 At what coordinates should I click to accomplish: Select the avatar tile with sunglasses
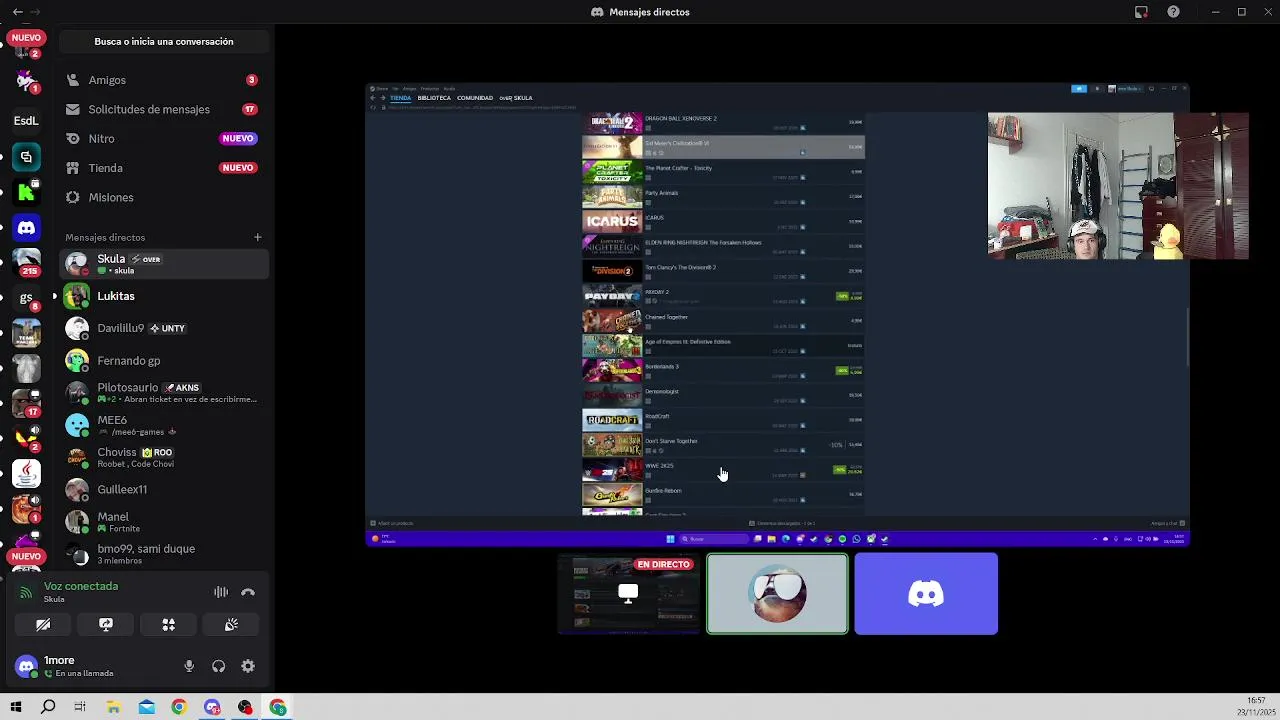777,594
